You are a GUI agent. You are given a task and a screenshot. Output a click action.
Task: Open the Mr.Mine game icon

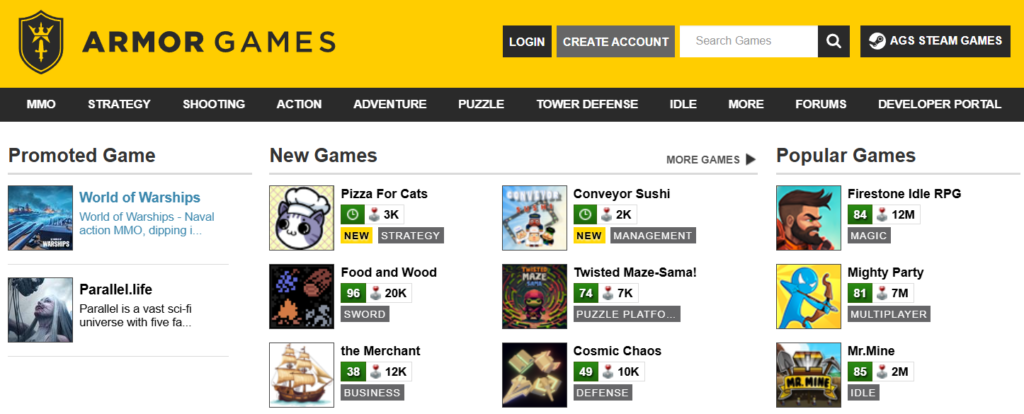tap(808, 375)
